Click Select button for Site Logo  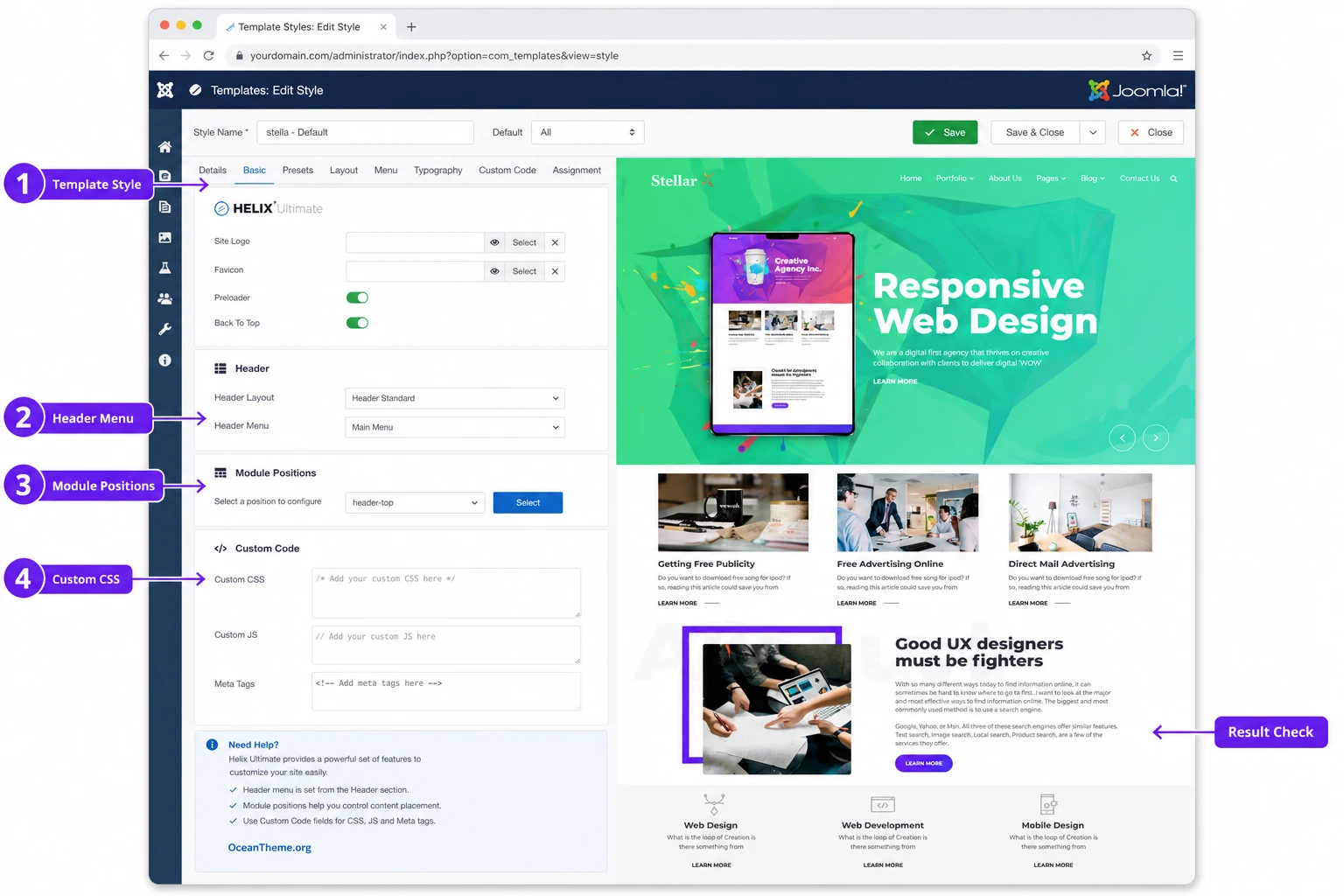pyautogui.click(x=524, y=242)
